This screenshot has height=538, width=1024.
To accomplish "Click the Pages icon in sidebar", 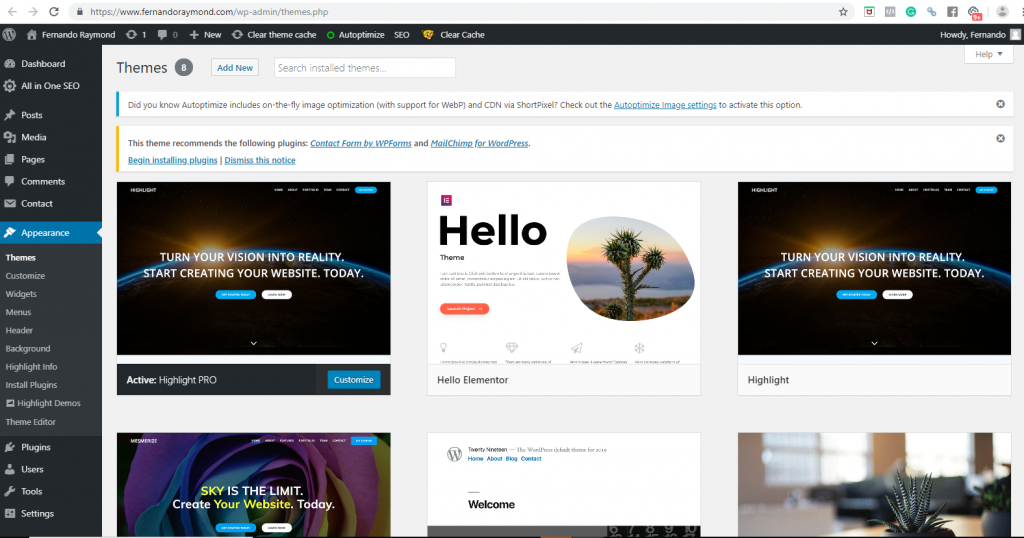I will click(10, 159).
